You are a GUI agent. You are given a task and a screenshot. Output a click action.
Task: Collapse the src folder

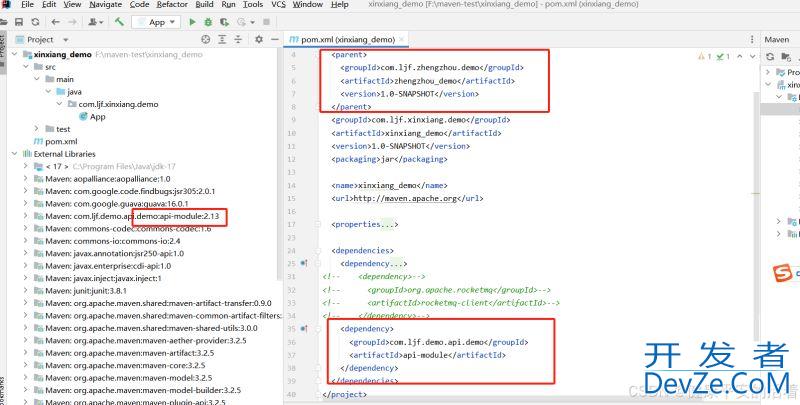(x=26, y=67)
